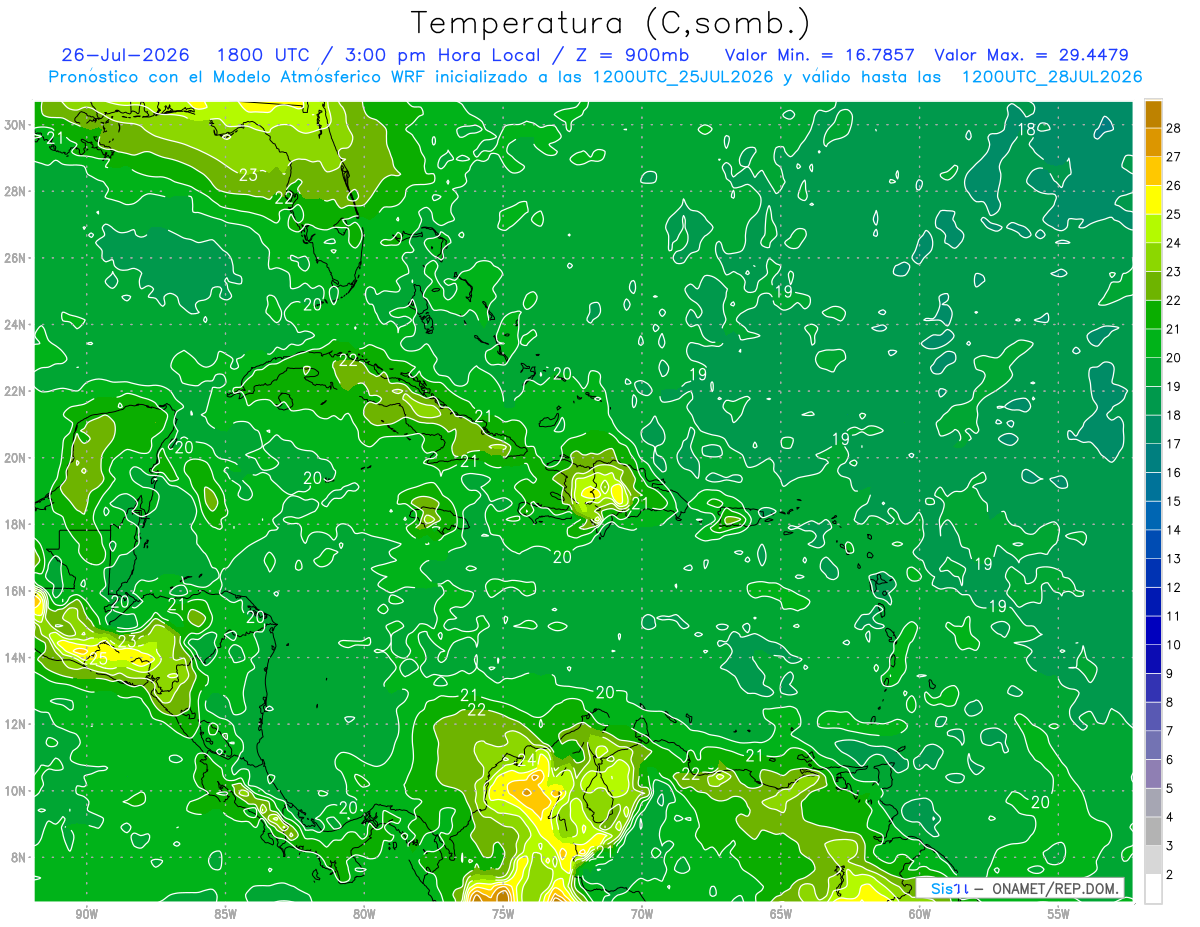Click the brown color bar segment above 28
Image resolution: width=1200 pixels, height=927 pixels.
click(1153, 114)
